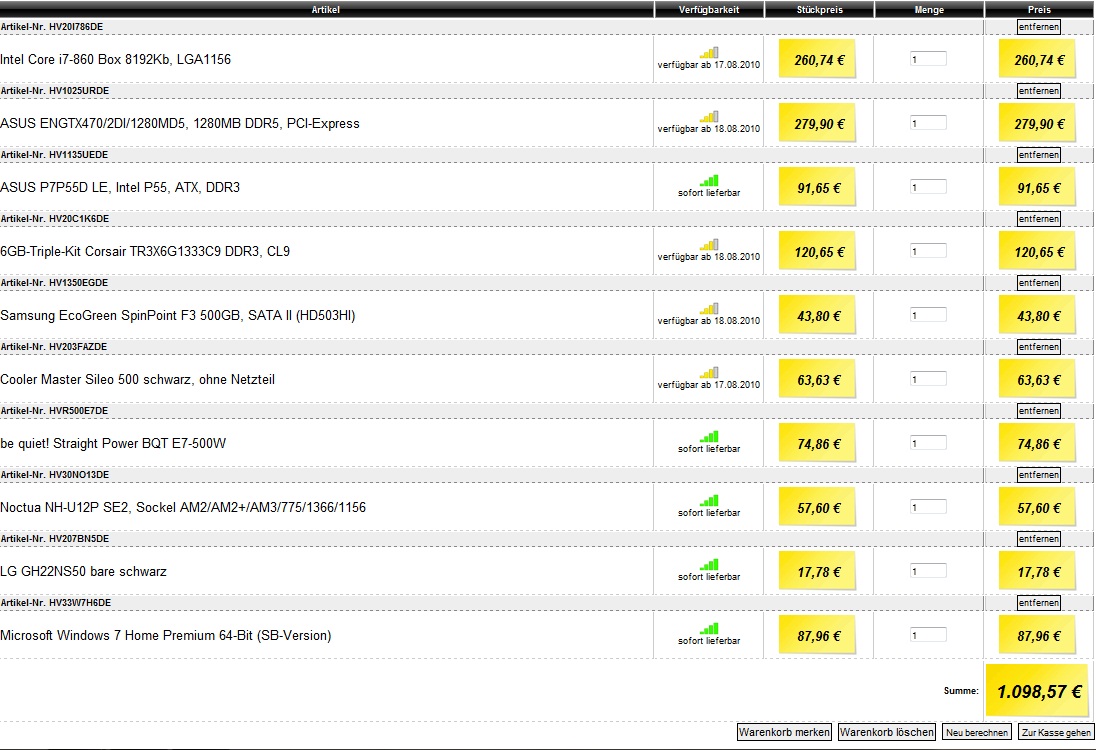Open 6GB-Triple-Kit Corsair product link
This screenshot has width=1096, height=750.
click(x=145, y=252)
